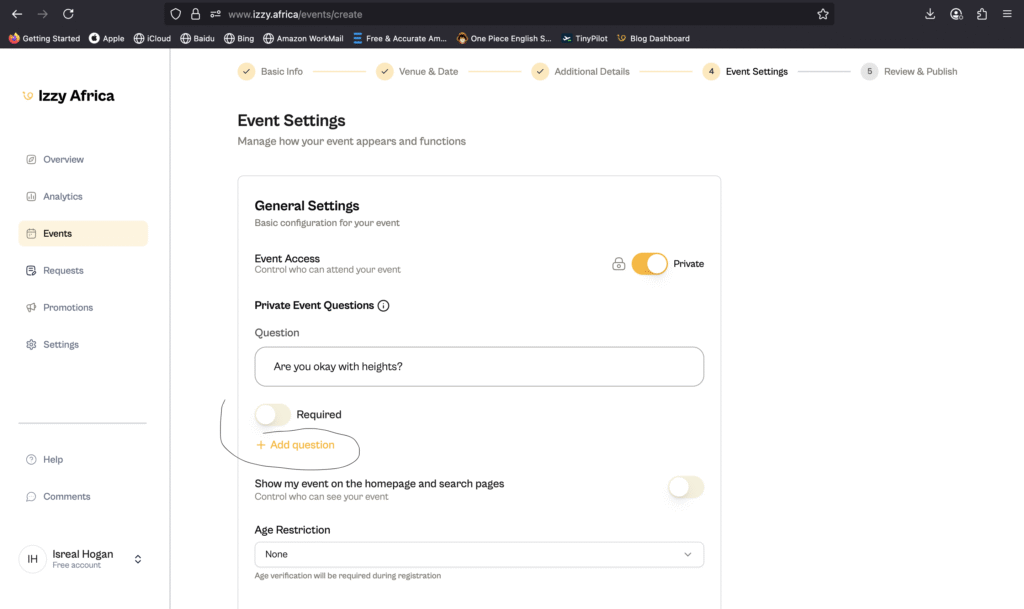Open Settings gear icon in sidebar
1024x609 pixels.
coord(32,345)
